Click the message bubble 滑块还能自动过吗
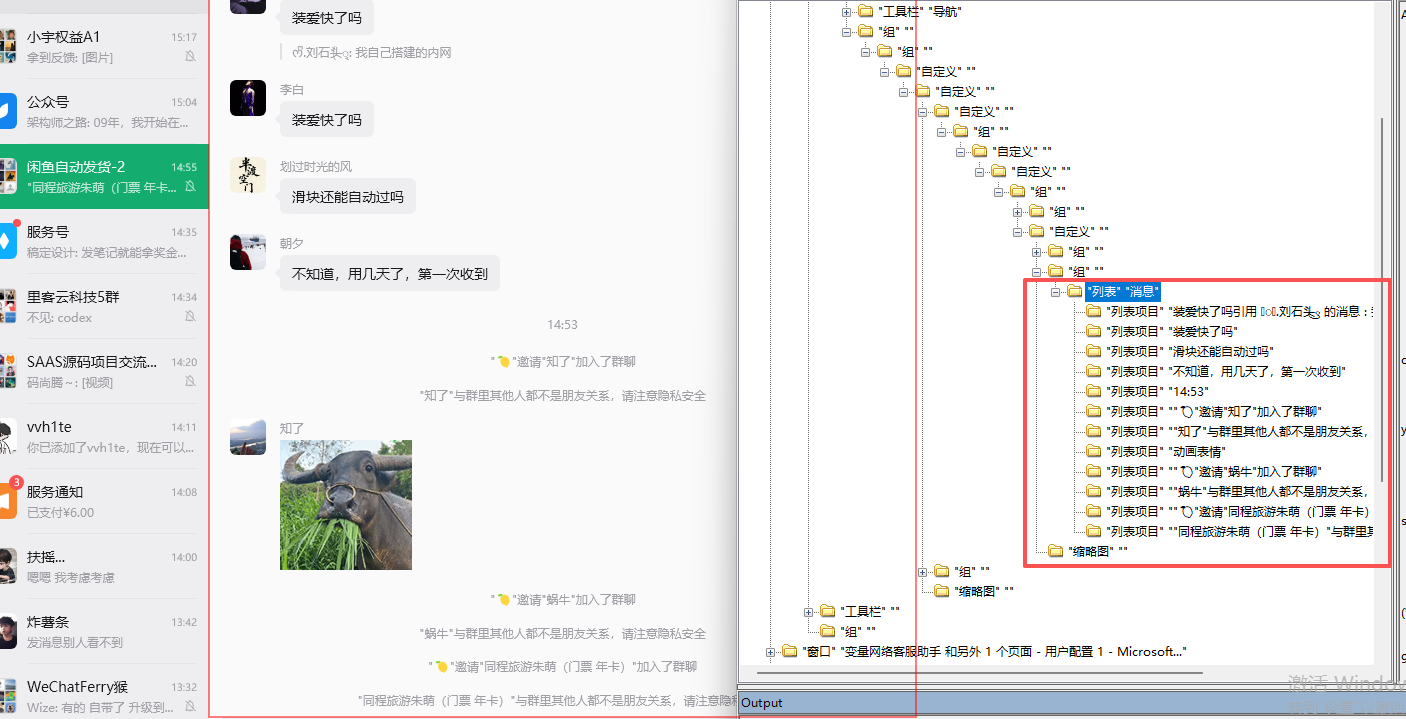The height and width of the screenshot is (719, 1406). (348, 196)
